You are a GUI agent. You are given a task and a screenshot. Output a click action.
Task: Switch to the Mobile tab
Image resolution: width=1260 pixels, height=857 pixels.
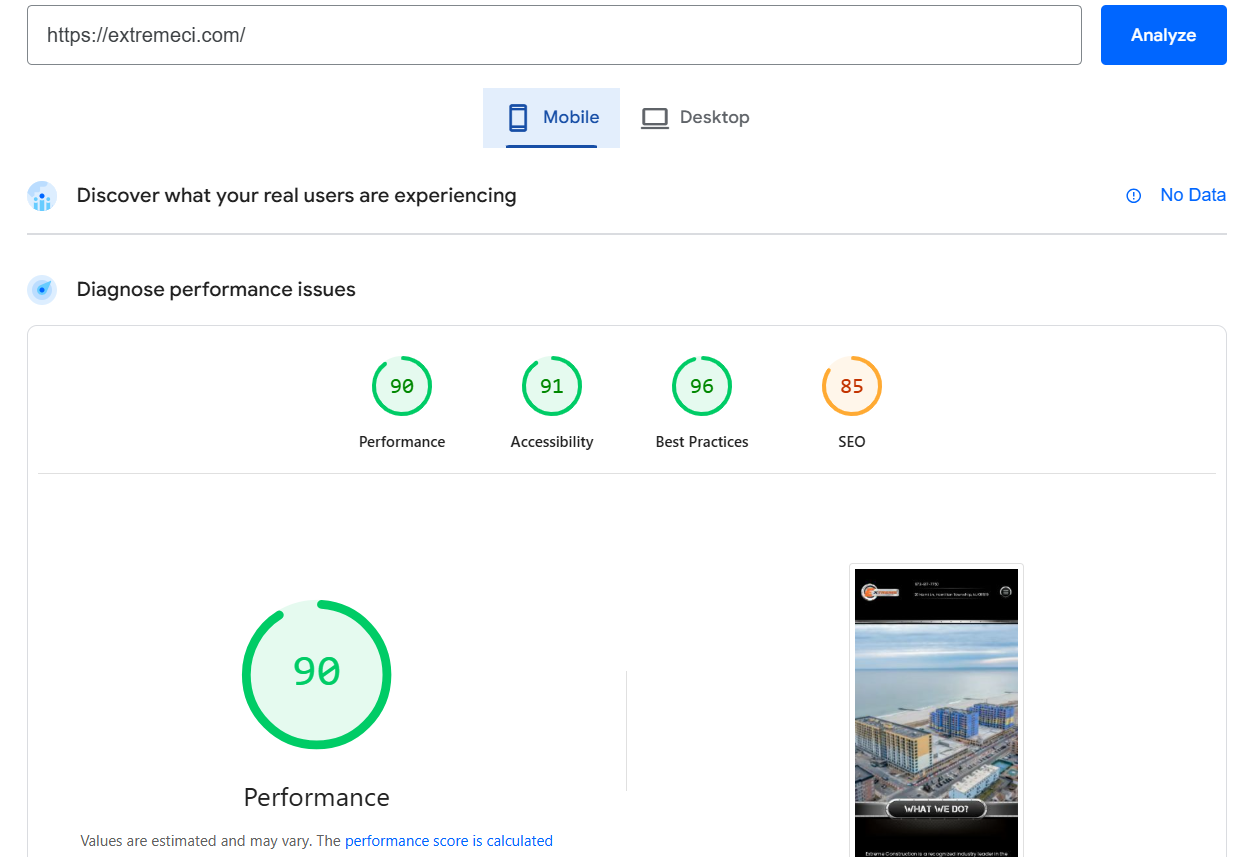(551, 118)
